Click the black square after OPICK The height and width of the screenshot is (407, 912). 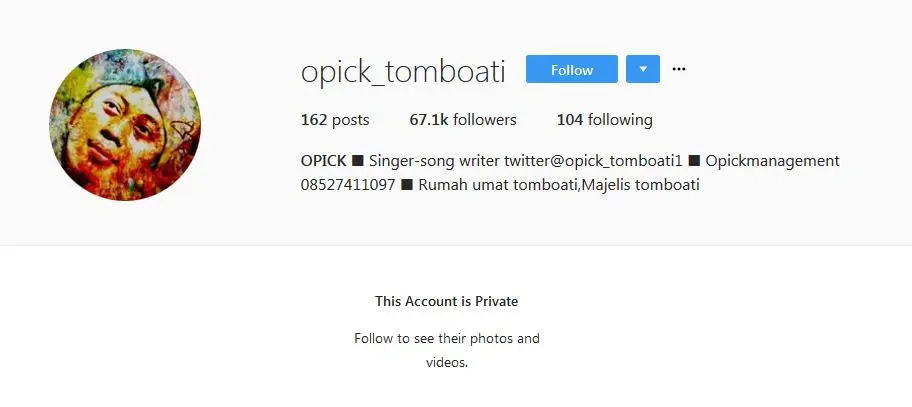point(358,161)
